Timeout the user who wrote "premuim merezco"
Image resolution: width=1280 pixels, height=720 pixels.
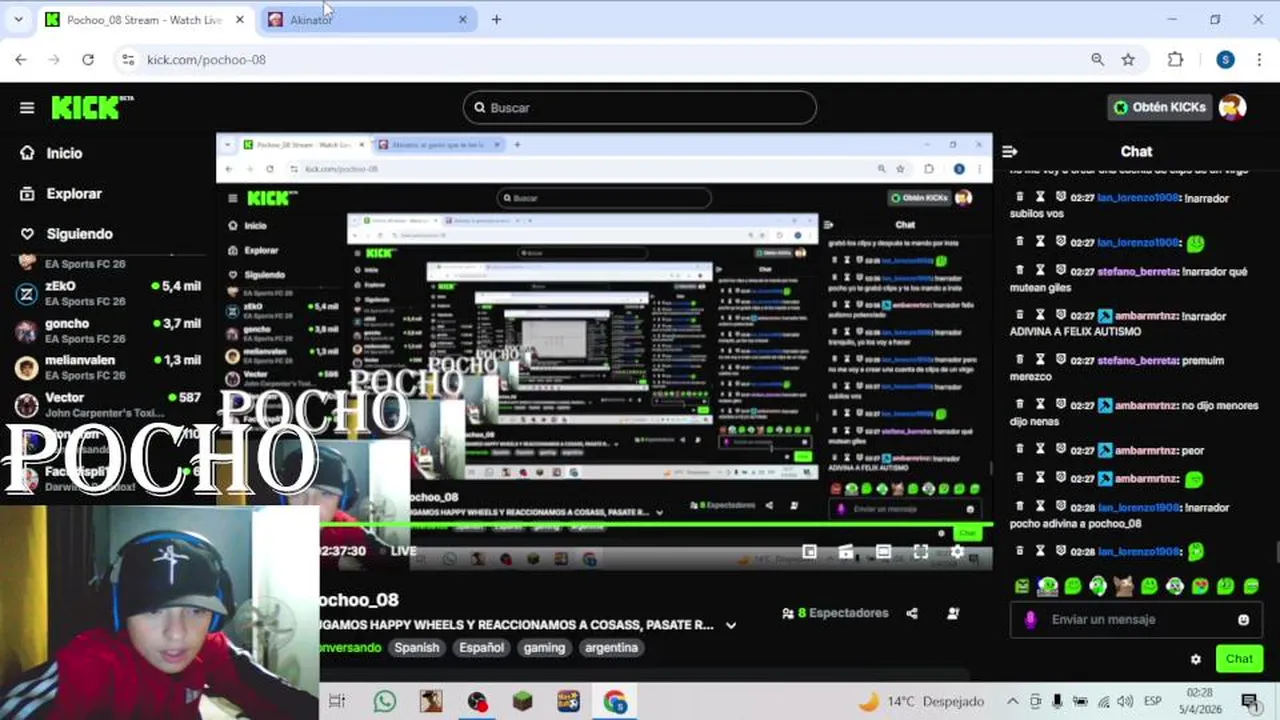[x=1041, y=360]
